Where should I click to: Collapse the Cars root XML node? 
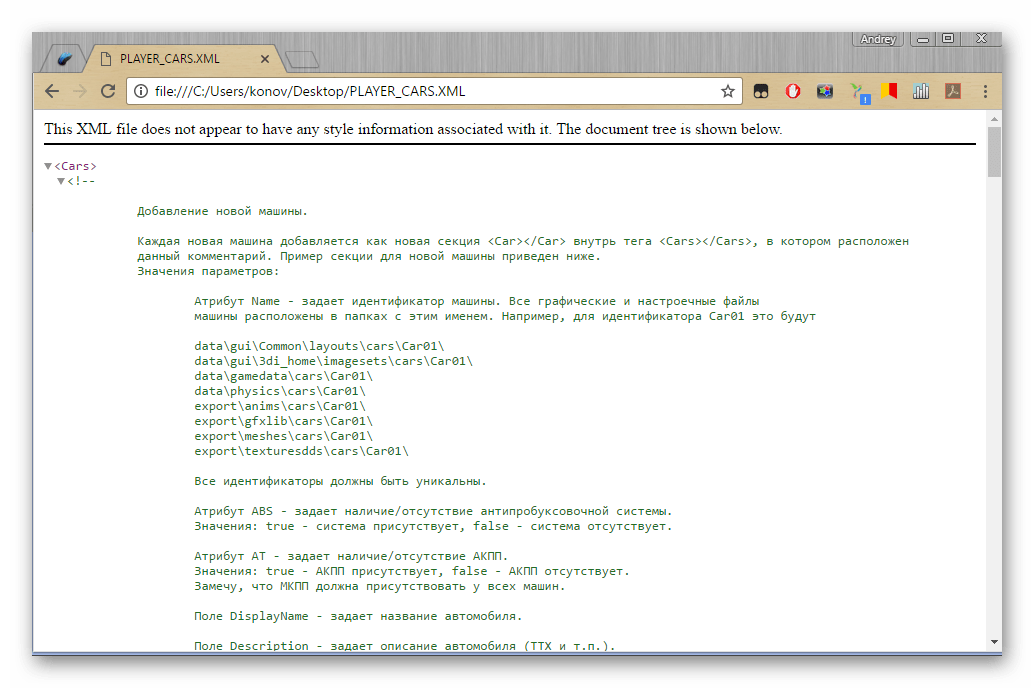coord(48,166)
